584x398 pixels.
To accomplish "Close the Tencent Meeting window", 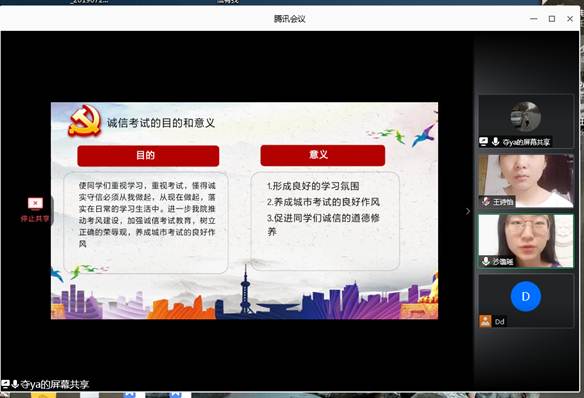I will pos(570,19).
